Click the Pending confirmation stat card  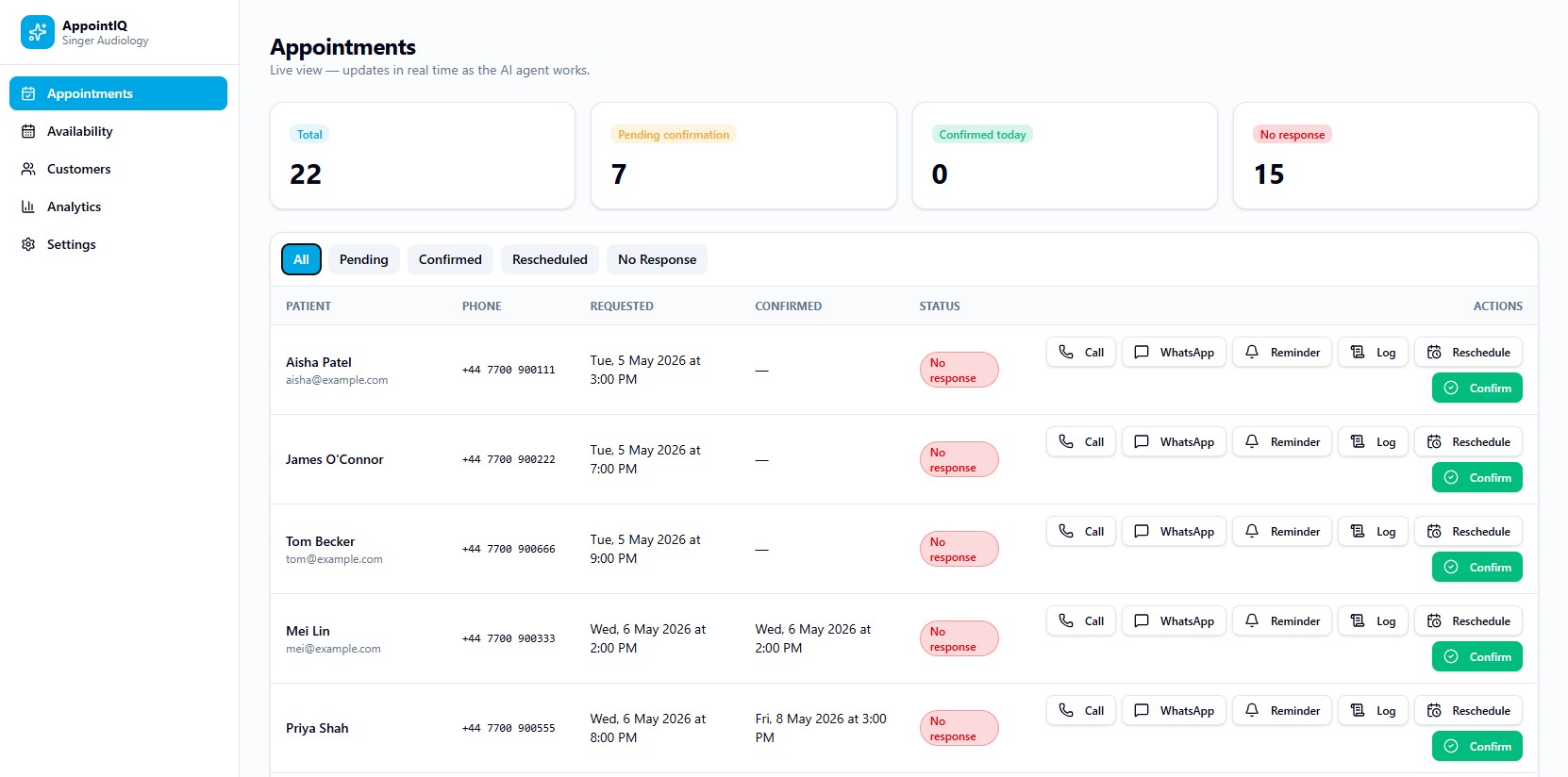(743, 156)
